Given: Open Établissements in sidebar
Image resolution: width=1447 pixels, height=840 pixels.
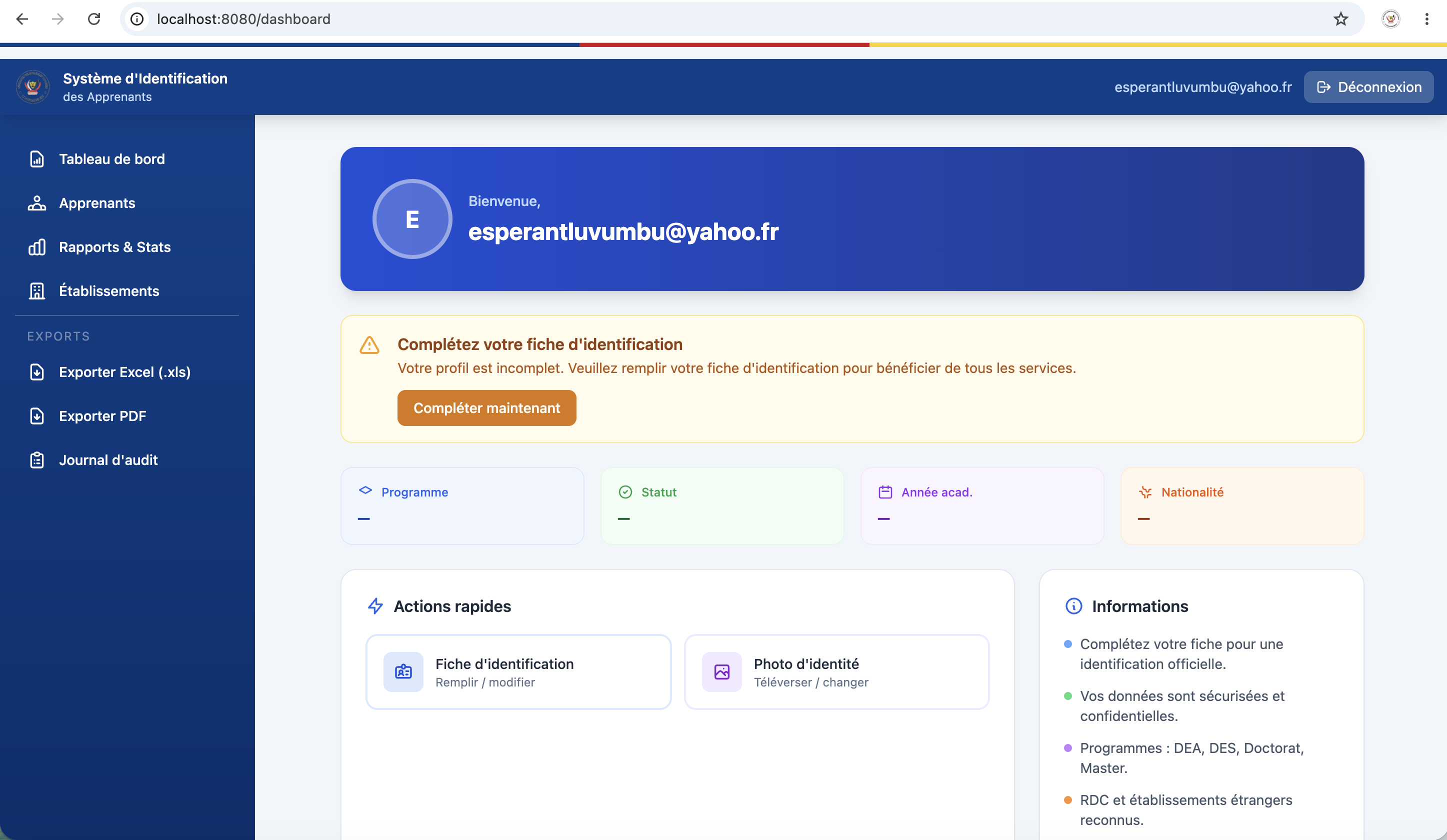Looking at the screenshot, I should coord(127,291).
